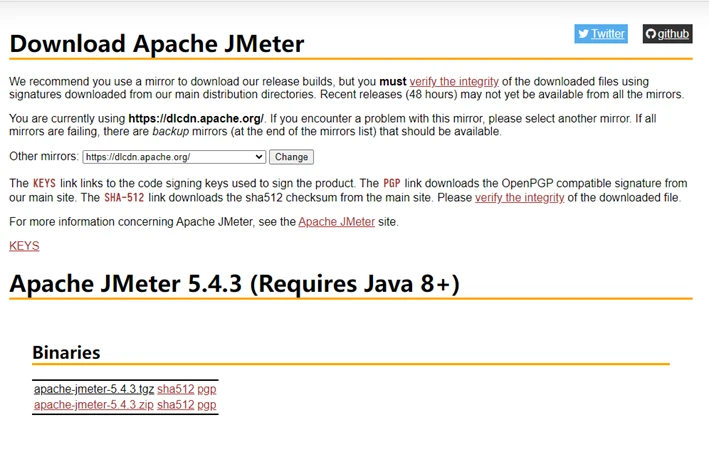Click the mirror selector's dropdown arrow
Image resolution: width=709 pixels, height=457 pixels.
click(260, 157)
